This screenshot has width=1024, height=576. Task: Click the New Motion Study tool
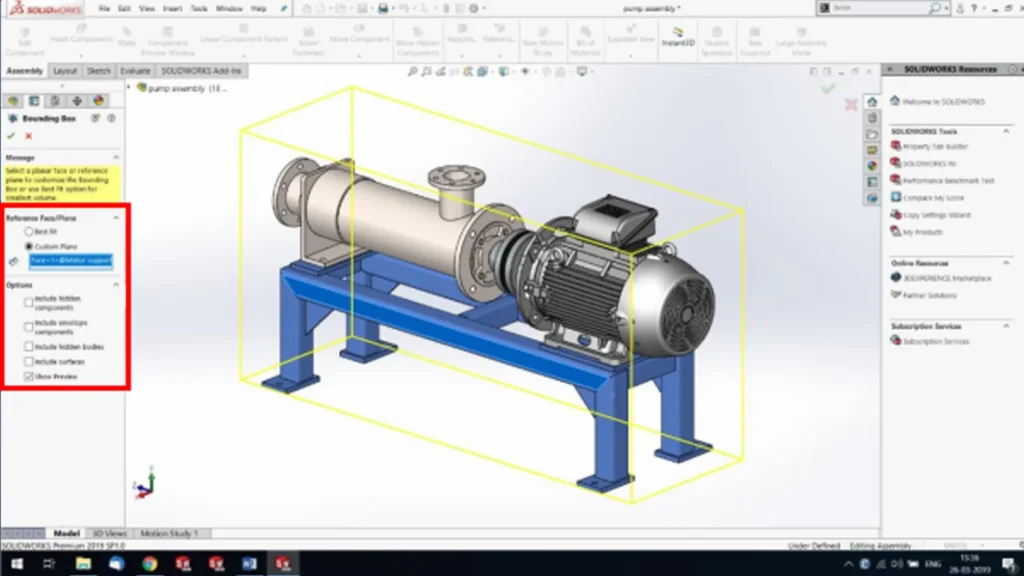click(543, 42)
